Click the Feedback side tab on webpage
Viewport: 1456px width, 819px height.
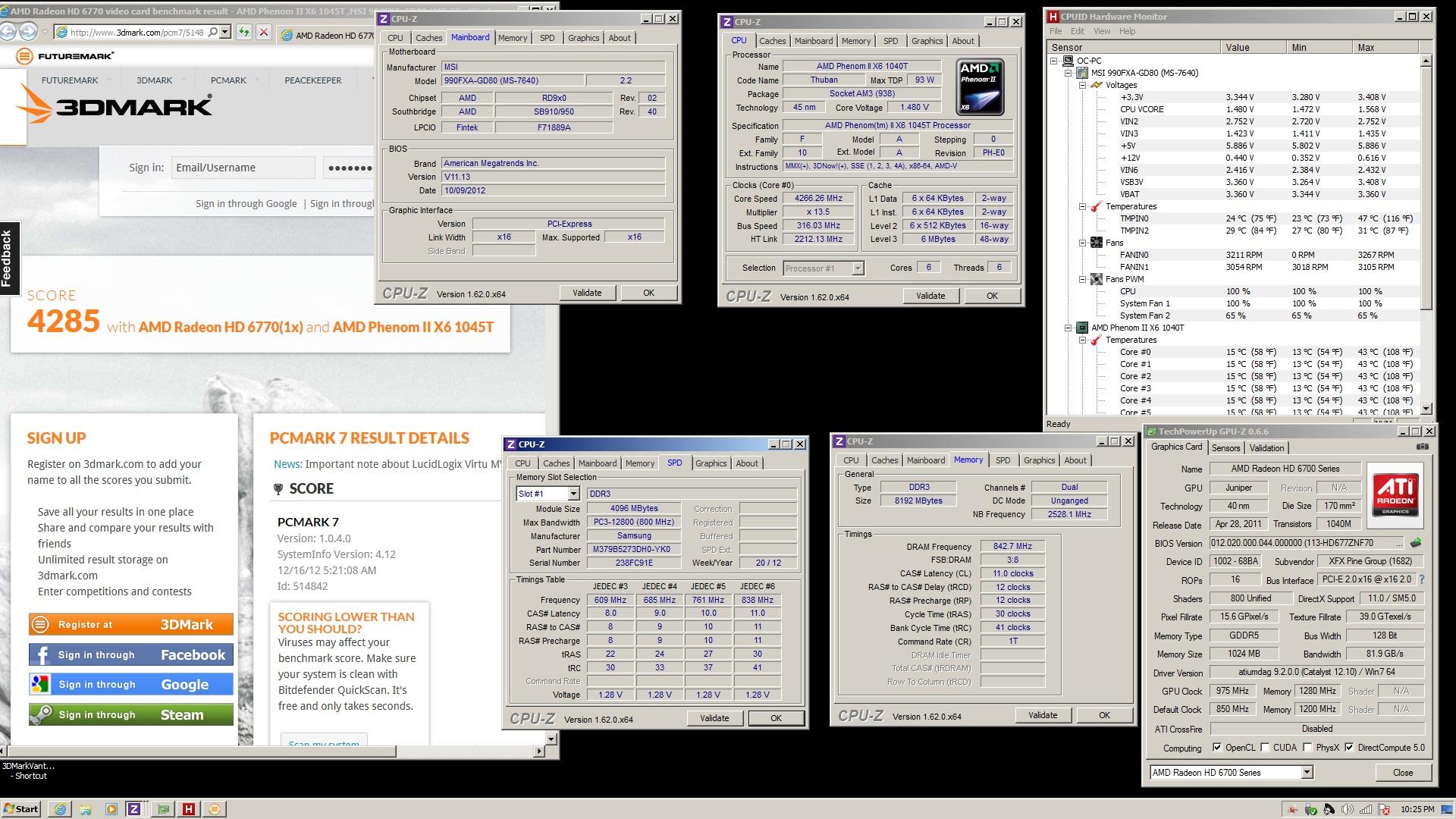click(x=8, y=259)
